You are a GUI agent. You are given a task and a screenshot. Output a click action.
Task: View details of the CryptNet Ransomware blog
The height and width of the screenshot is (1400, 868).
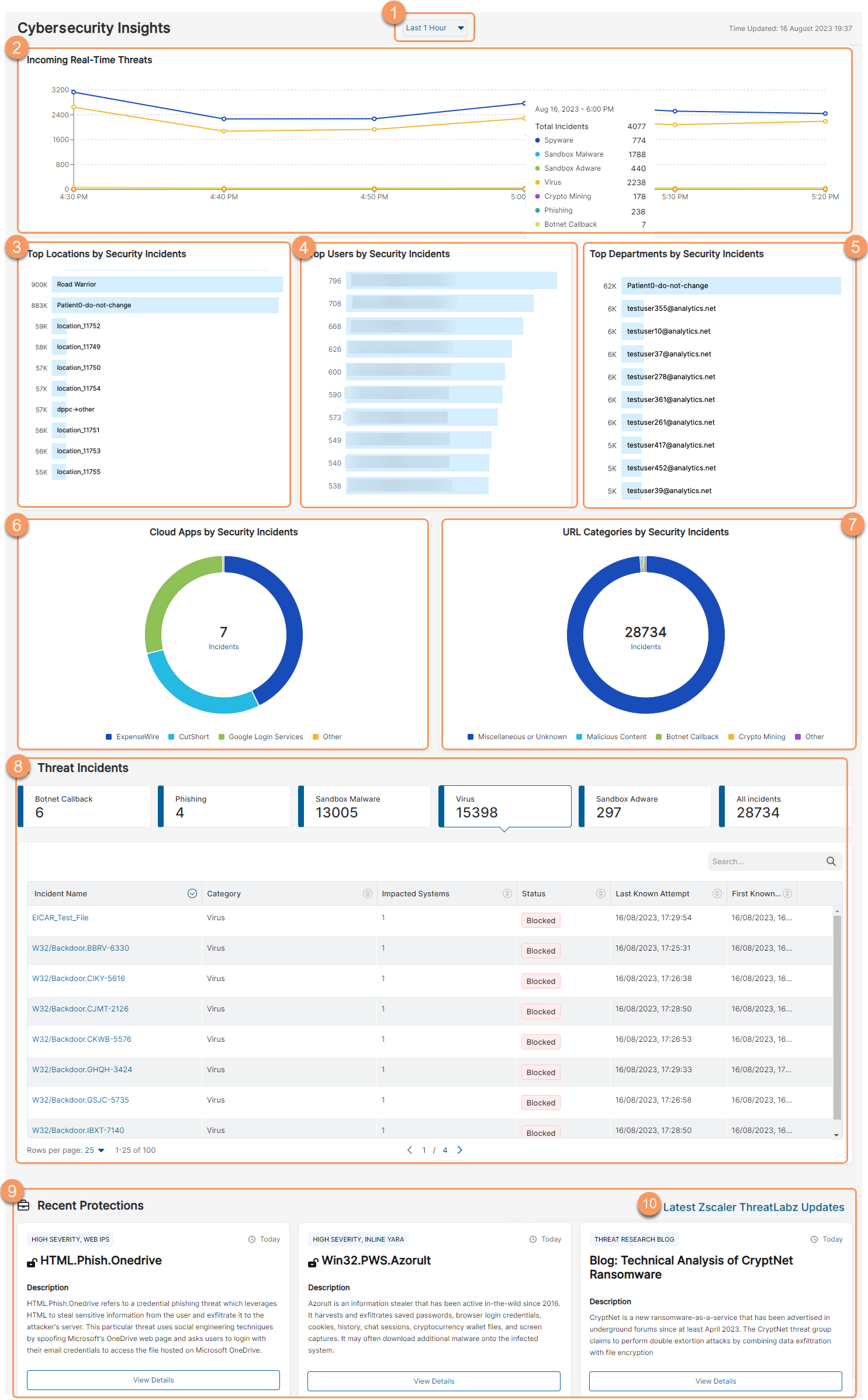(715, 1381)
